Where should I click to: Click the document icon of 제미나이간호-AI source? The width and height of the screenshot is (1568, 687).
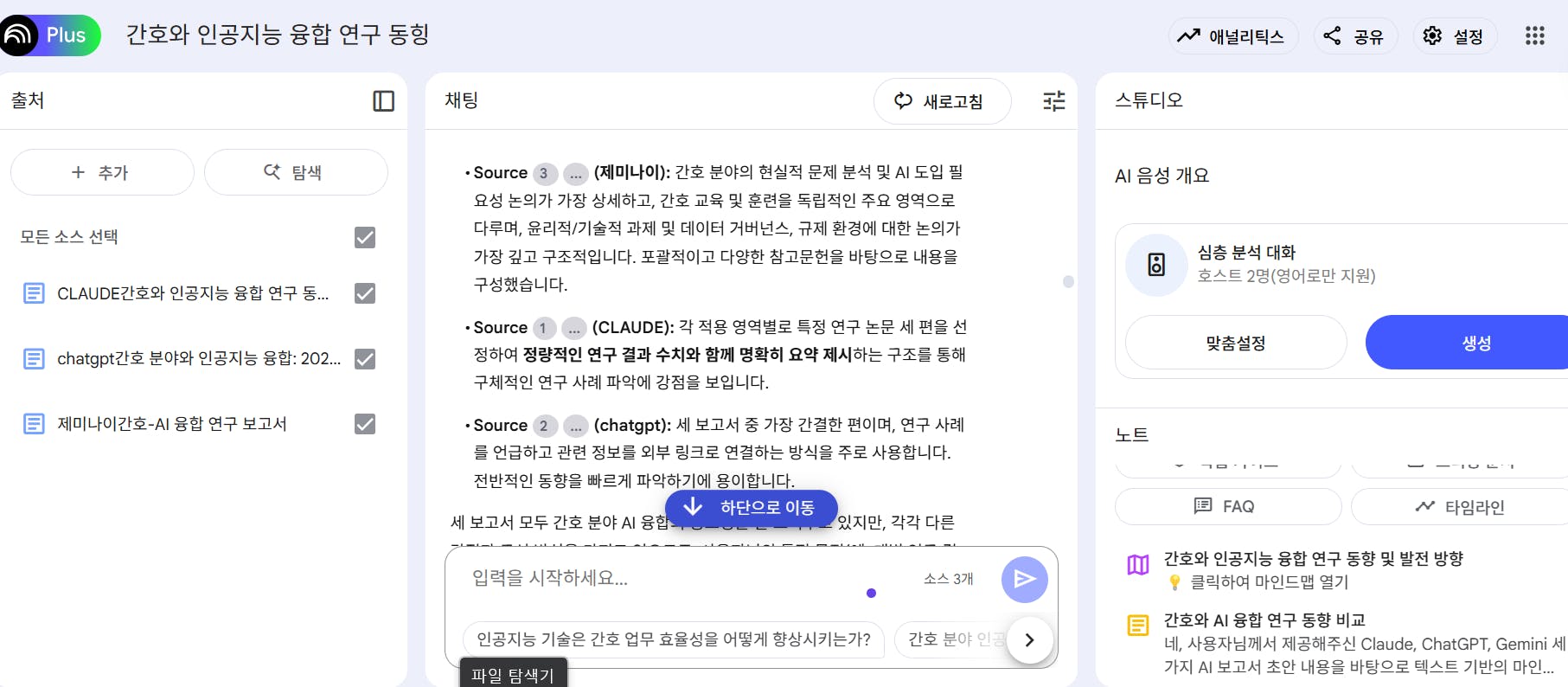point(34,424)
